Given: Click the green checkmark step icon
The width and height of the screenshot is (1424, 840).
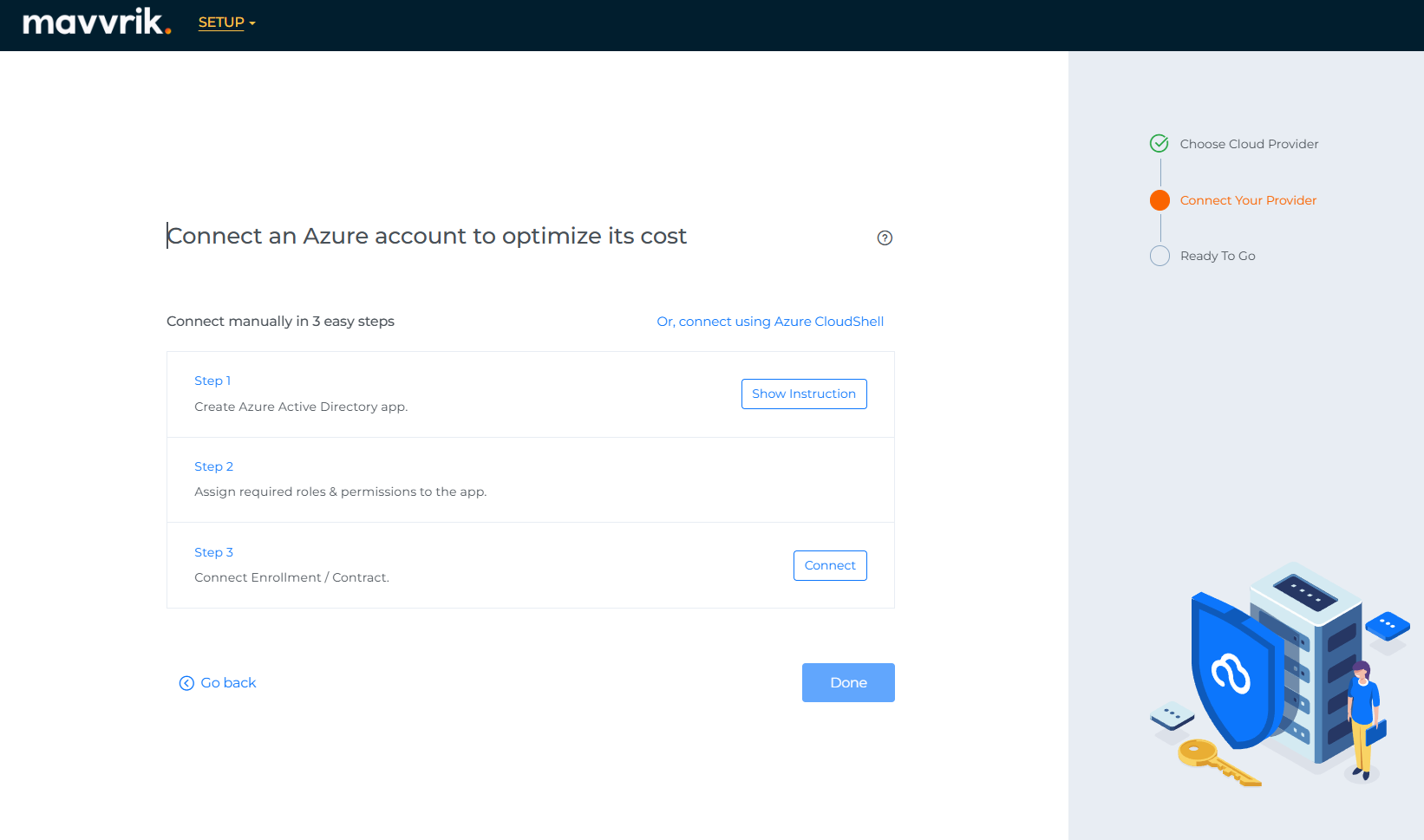Looking at the screenshot, I should (x=1159, y=144).
